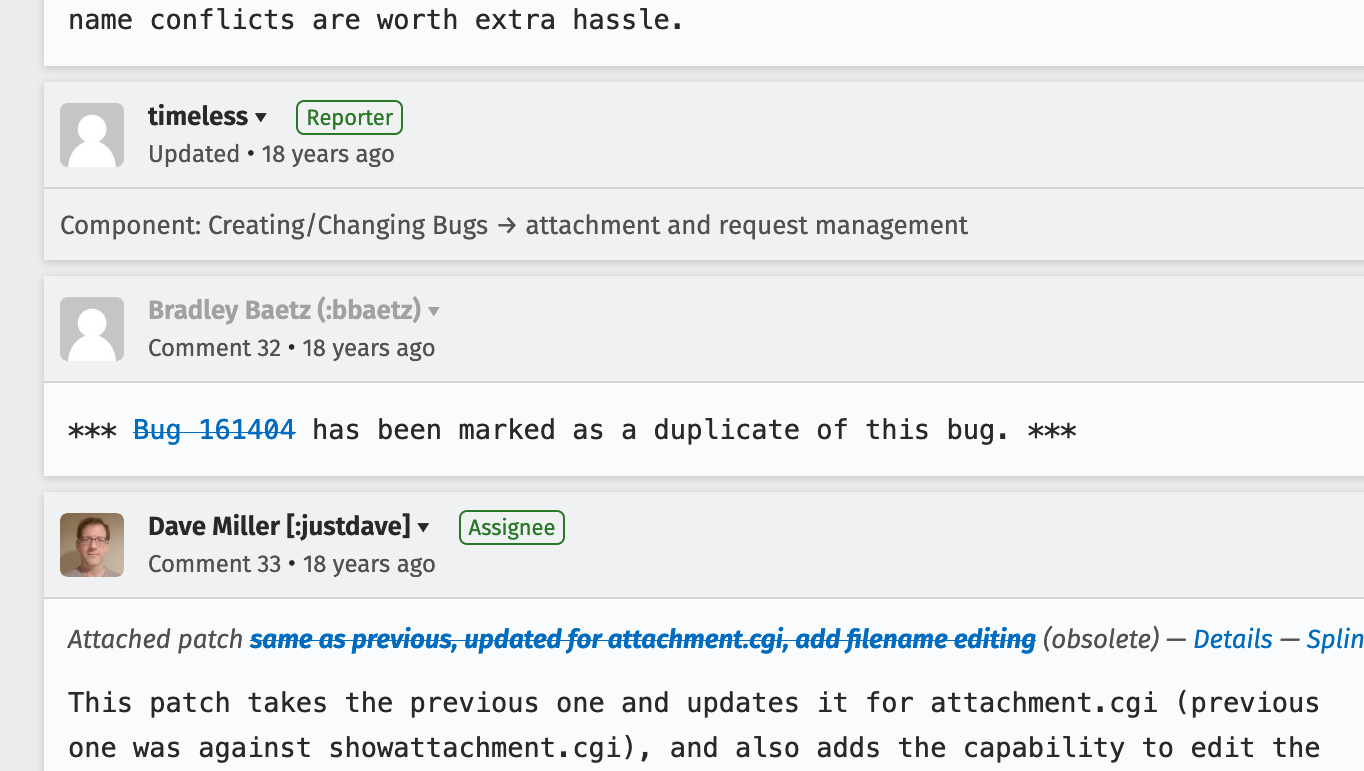1364x771 pixels.
Task: Click the timeless username
Action: pyautogui.click(x=198, y=116)
